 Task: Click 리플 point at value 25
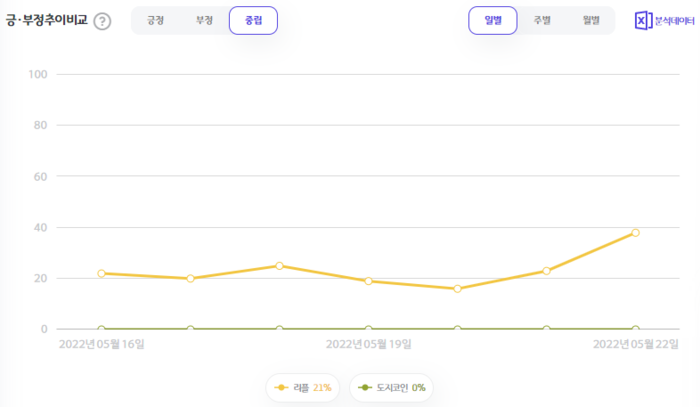[279, 266]
